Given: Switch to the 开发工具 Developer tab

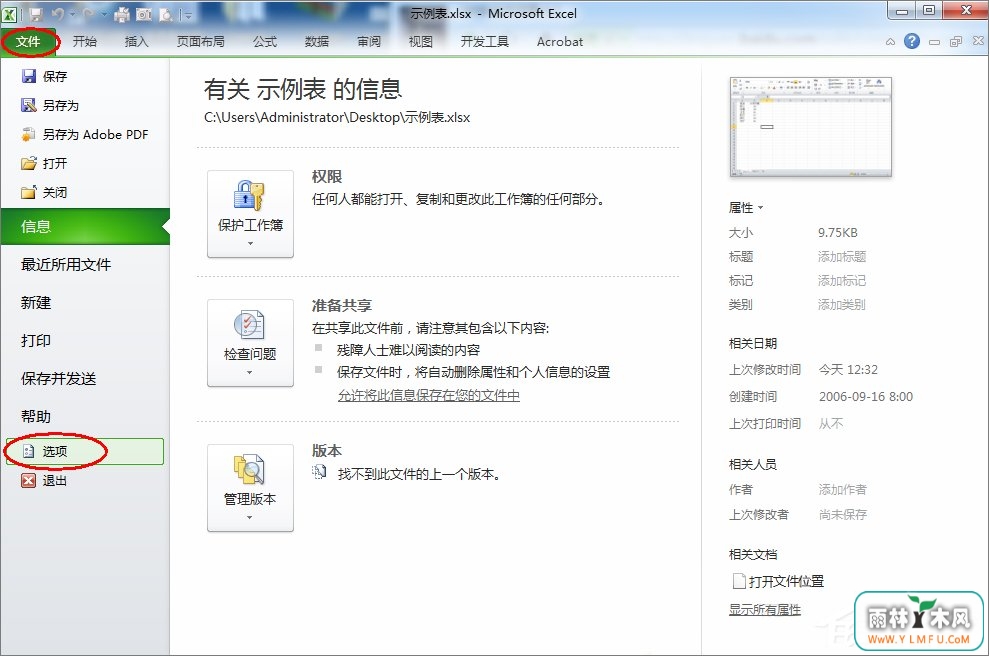Looking at the screenshot, I should point(484,42).
